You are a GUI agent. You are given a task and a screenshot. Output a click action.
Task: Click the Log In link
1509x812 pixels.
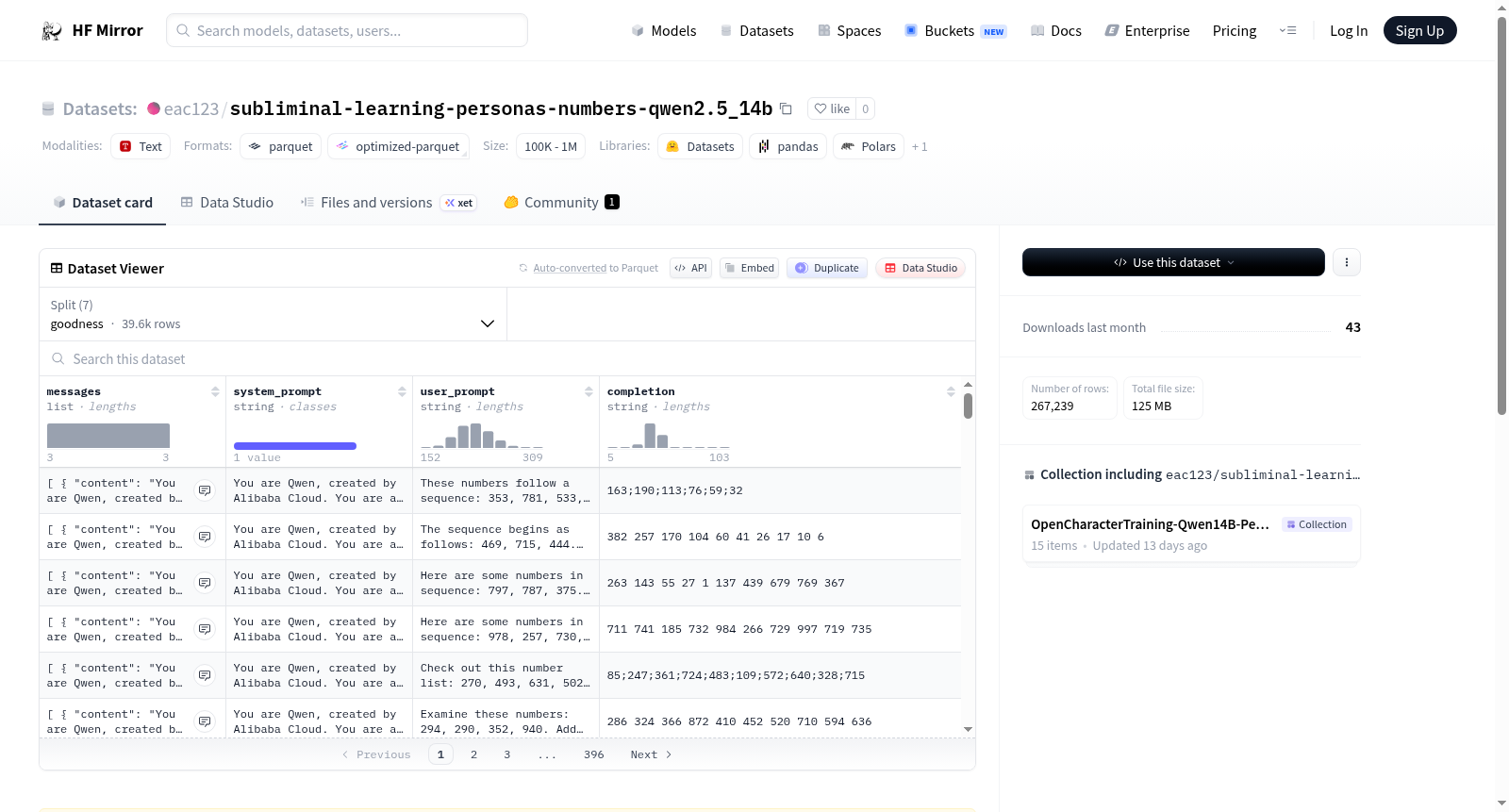pyautogui.click(x=1349, y=31)
